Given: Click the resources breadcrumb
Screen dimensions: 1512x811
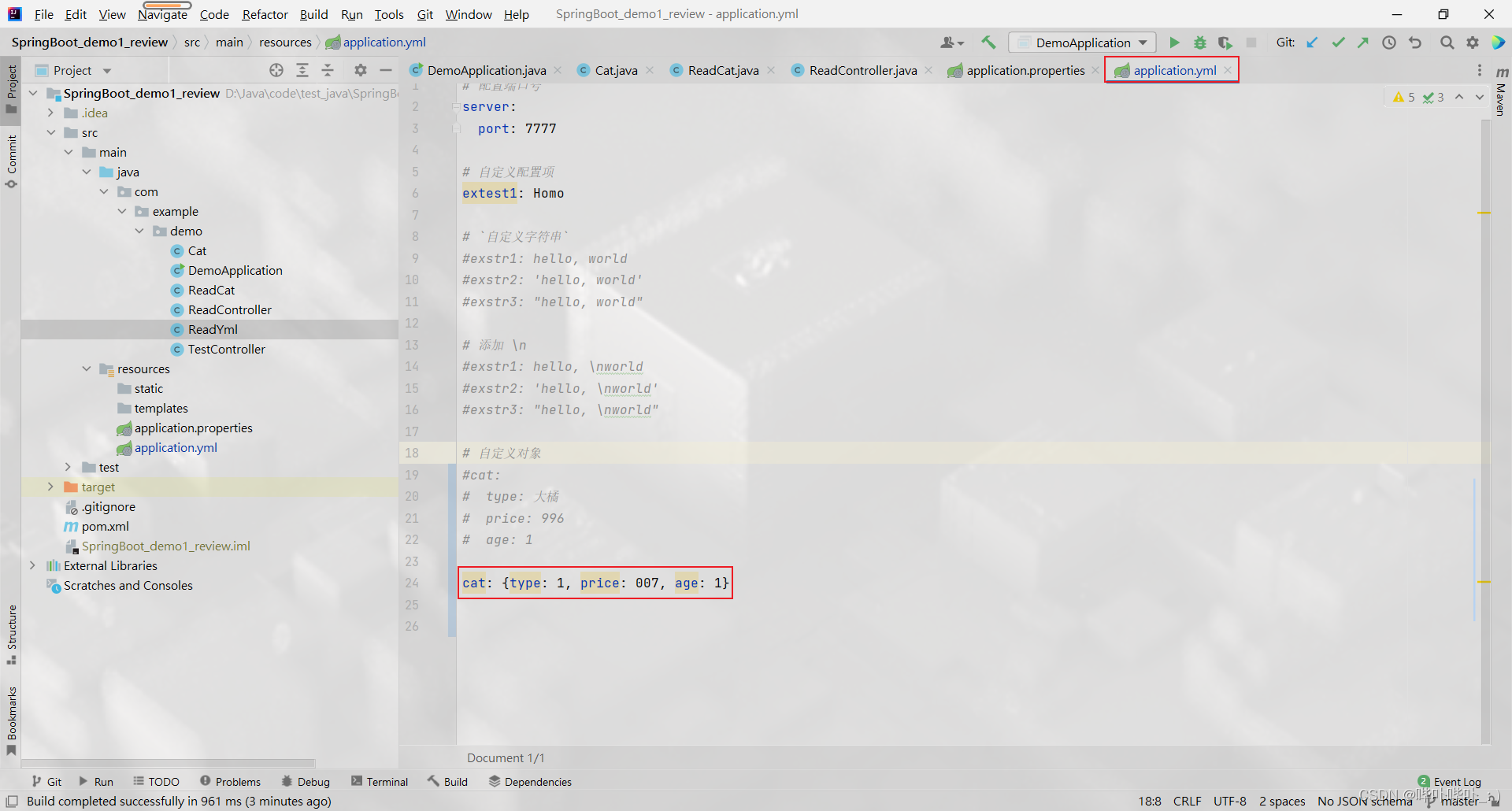Looking at the screenshot, I should (285, 43).
